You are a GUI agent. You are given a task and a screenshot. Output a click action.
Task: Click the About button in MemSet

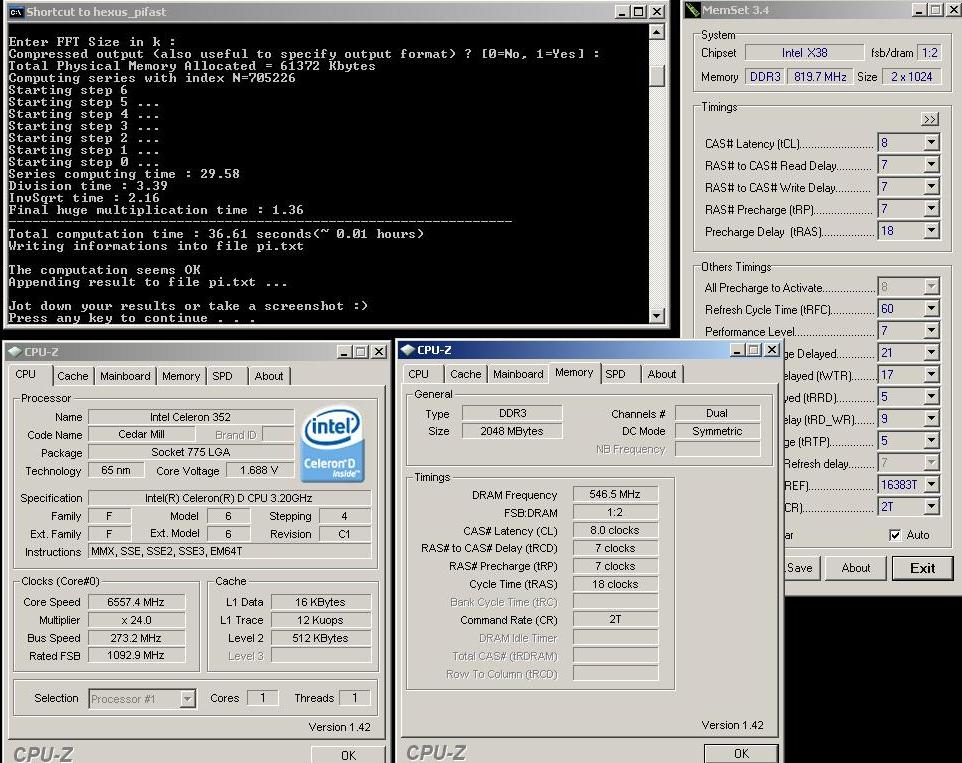coord(856,568)
